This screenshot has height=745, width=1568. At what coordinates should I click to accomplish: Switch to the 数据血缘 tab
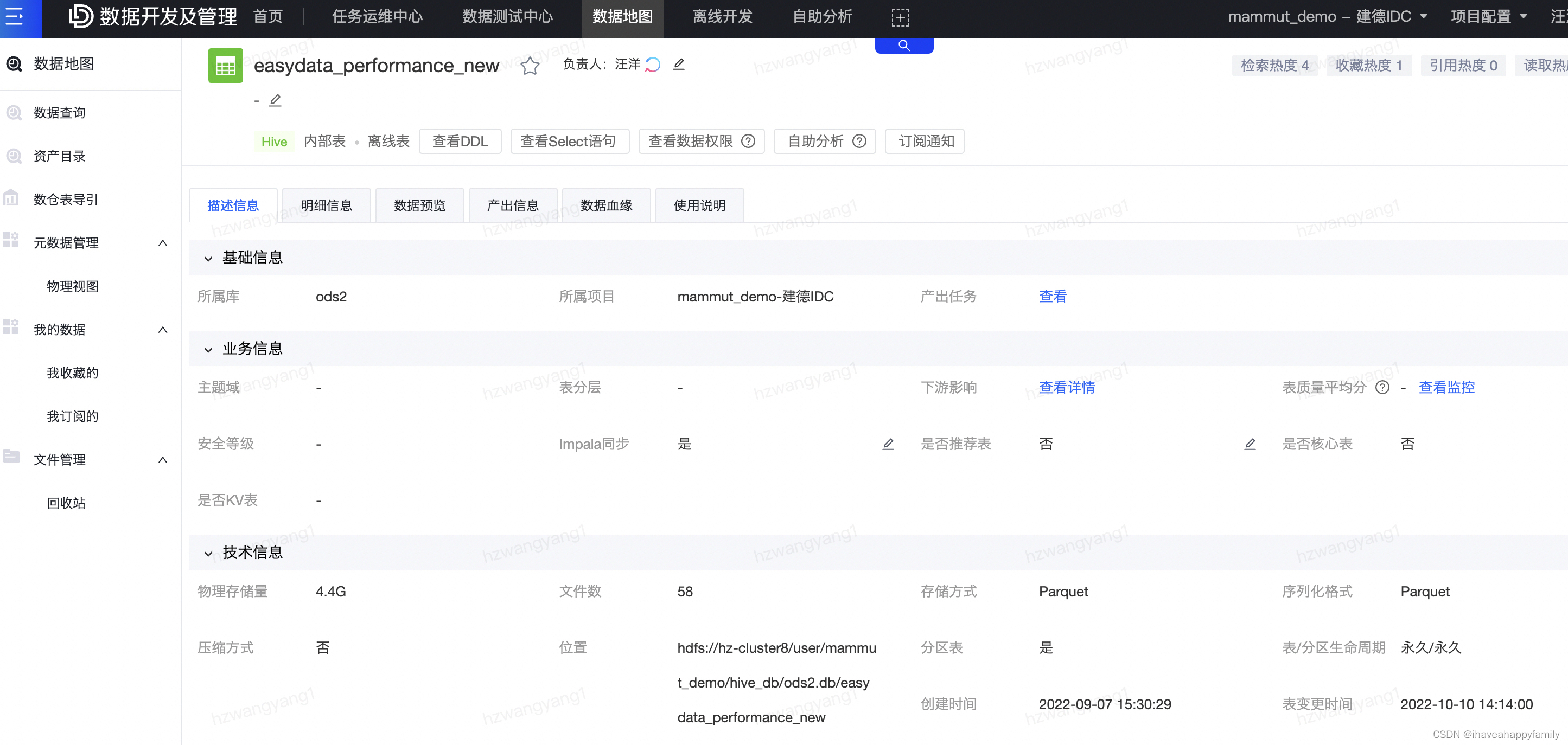(x=606, y=205)
